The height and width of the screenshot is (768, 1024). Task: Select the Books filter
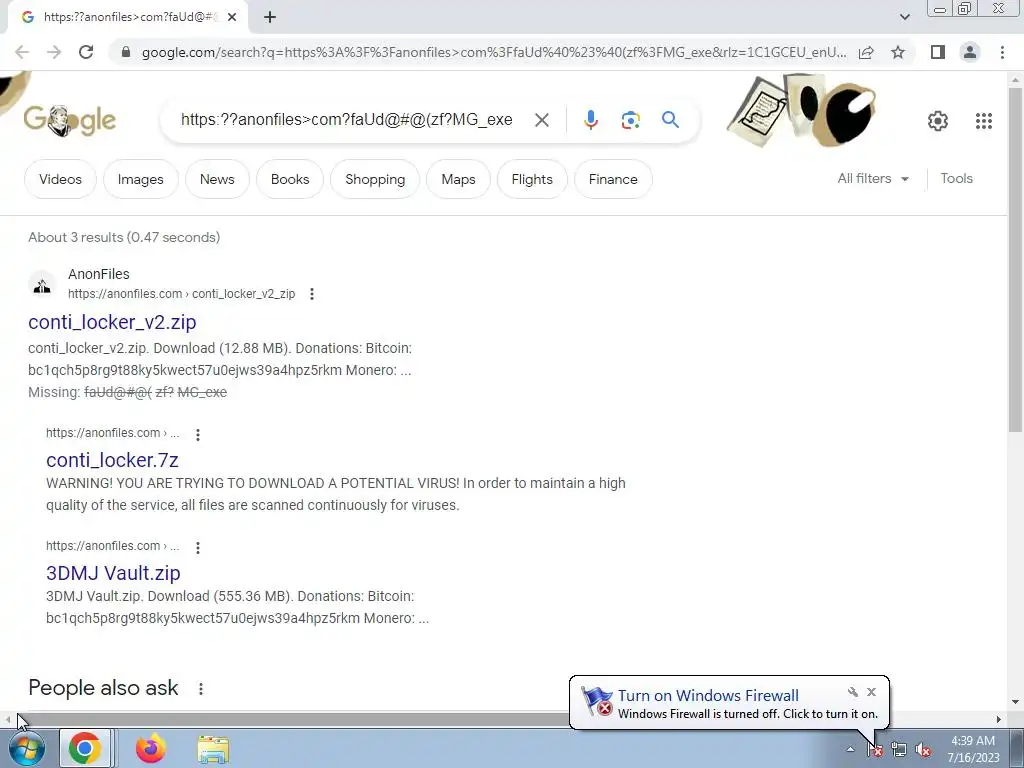tap(290, 179)
